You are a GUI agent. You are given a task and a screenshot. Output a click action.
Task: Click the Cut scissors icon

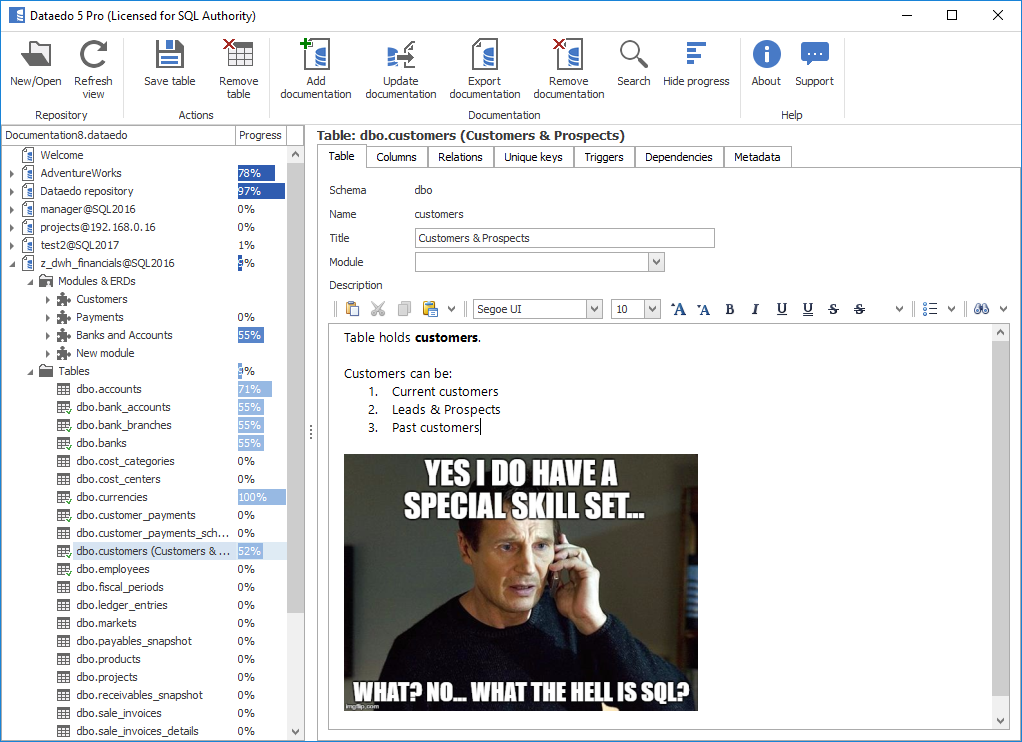click(x=378, y=309)
